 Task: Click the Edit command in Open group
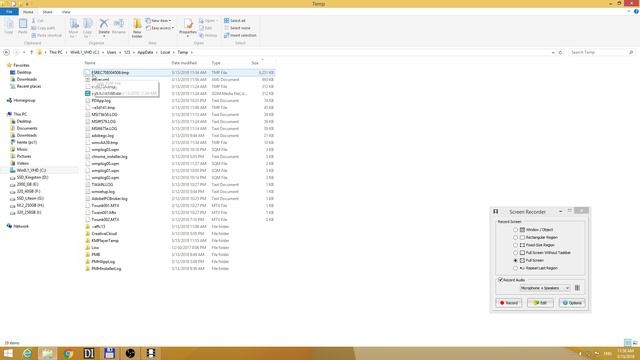point(206,28)
